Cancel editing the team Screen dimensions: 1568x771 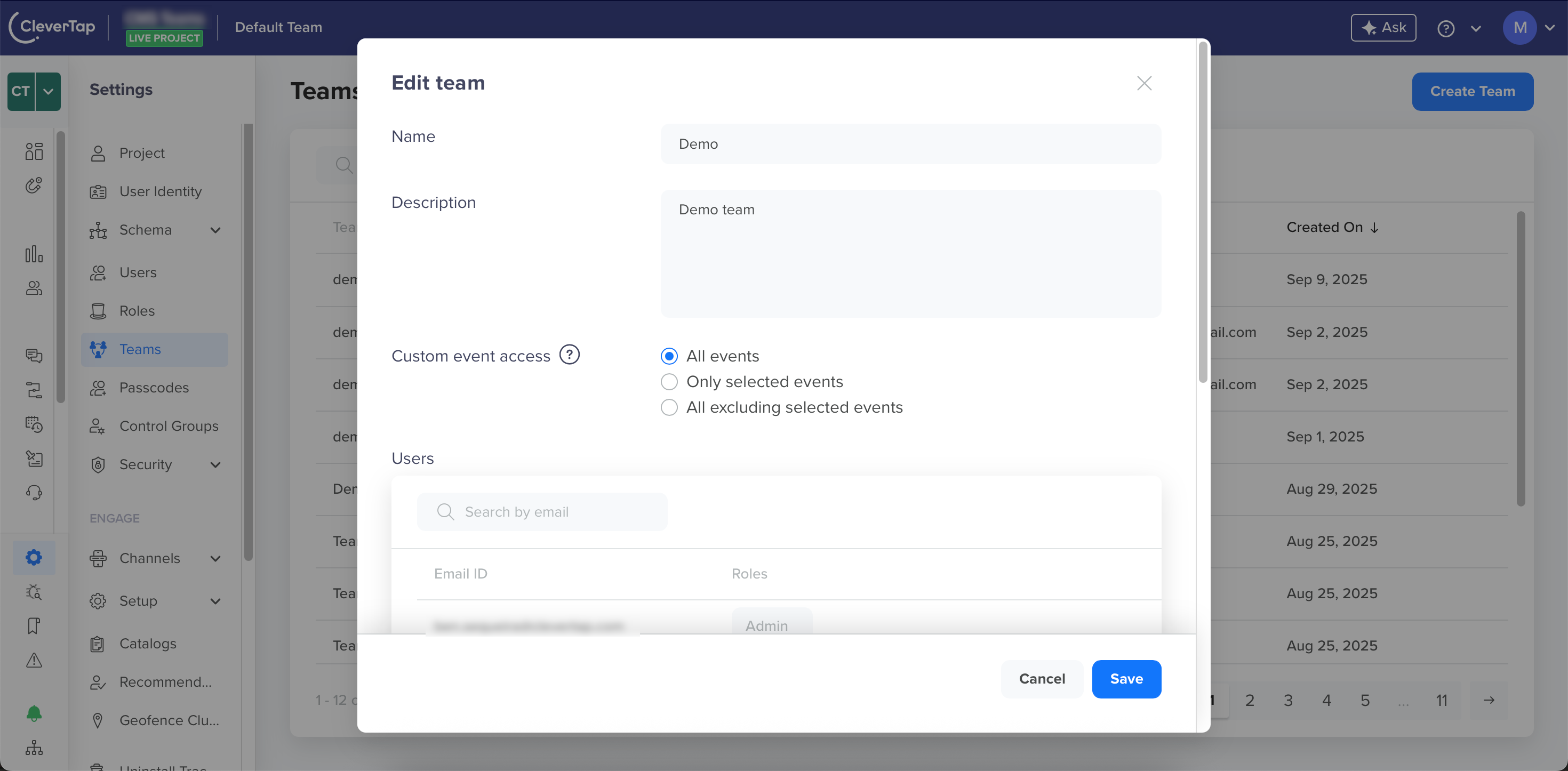(1042, 679)
